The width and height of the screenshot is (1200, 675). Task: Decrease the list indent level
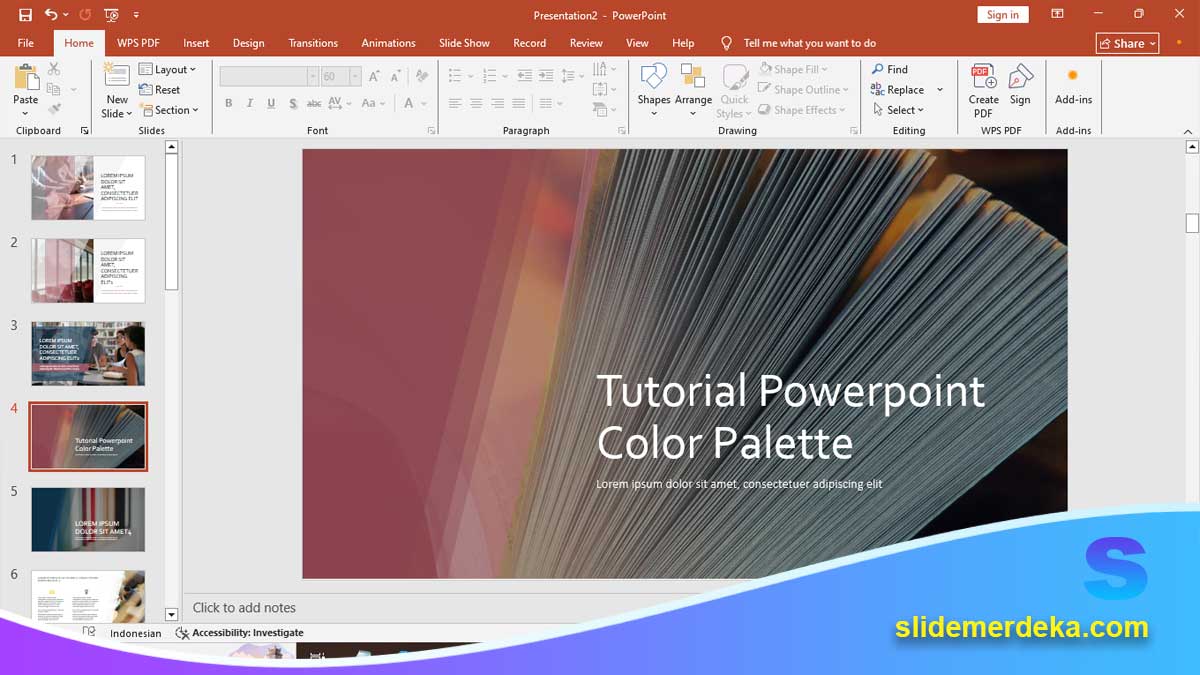pos(525,76)
